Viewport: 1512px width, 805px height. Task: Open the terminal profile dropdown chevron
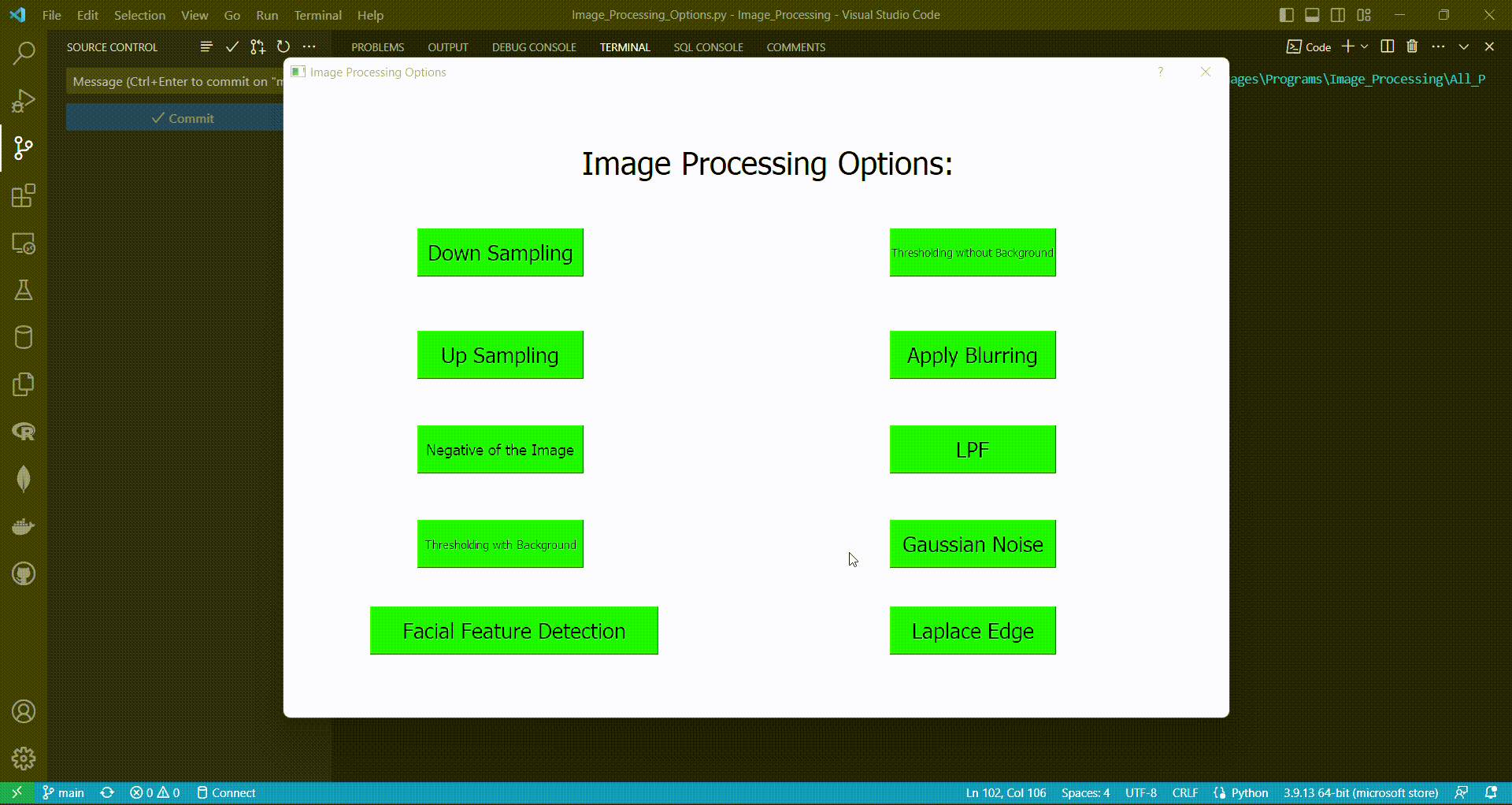point(1364,46)
